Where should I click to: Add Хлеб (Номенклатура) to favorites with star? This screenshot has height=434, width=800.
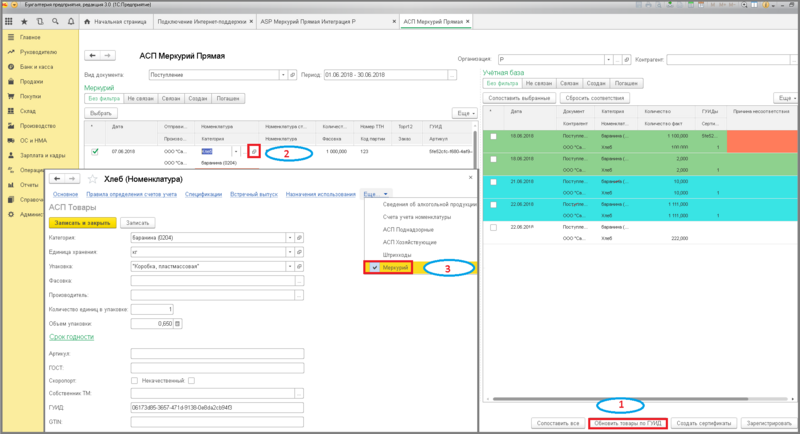tap(95, 178)
